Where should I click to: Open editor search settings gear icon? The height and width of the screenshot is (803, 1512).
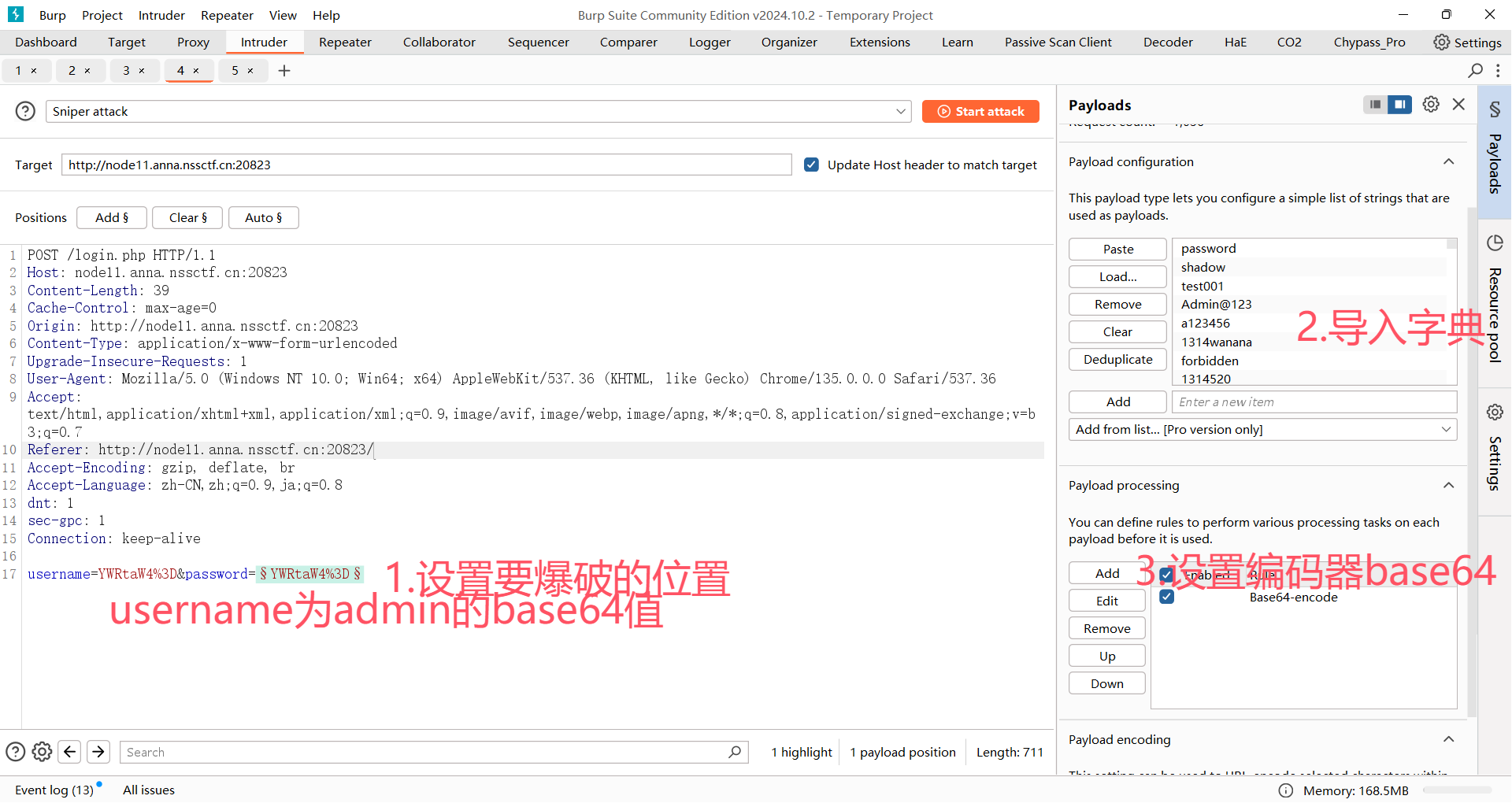click(43, 752)
